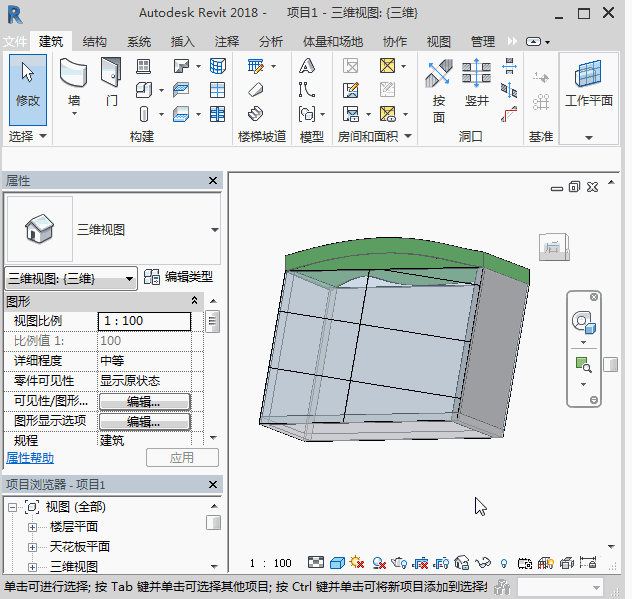Click the ViewCube home face

(x=552, y=248)
